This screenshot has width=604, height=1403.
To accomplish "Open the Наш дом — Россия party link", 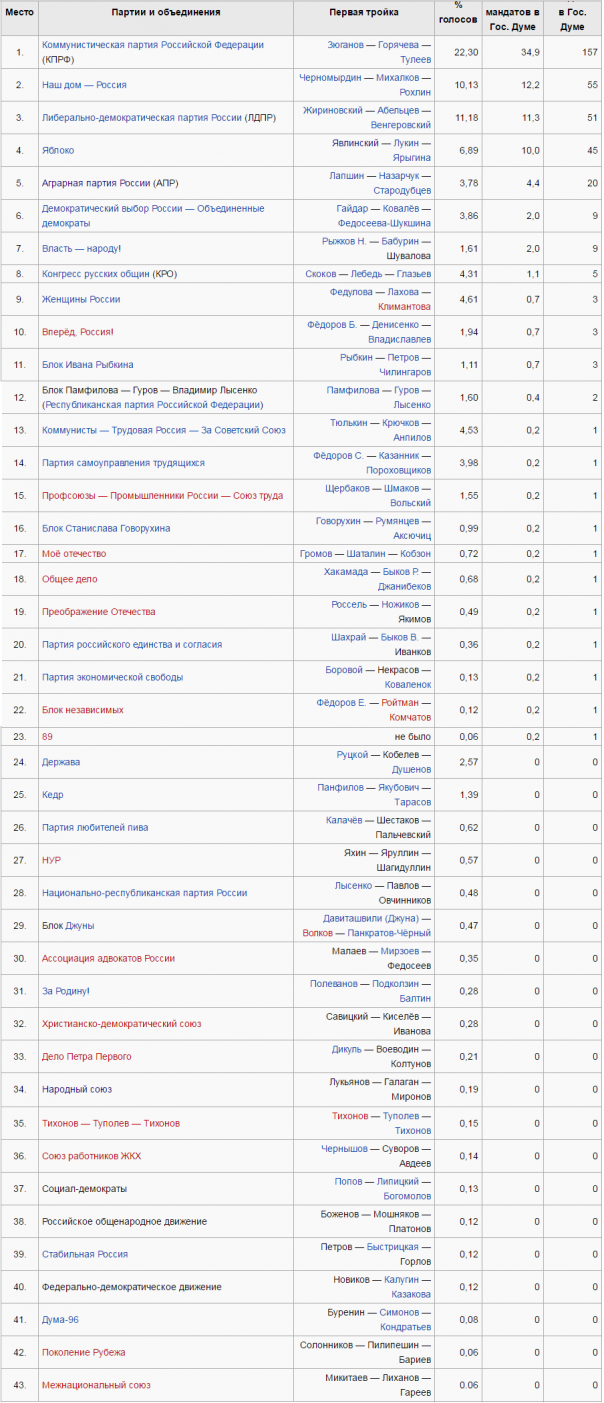I will click(84, 85).
